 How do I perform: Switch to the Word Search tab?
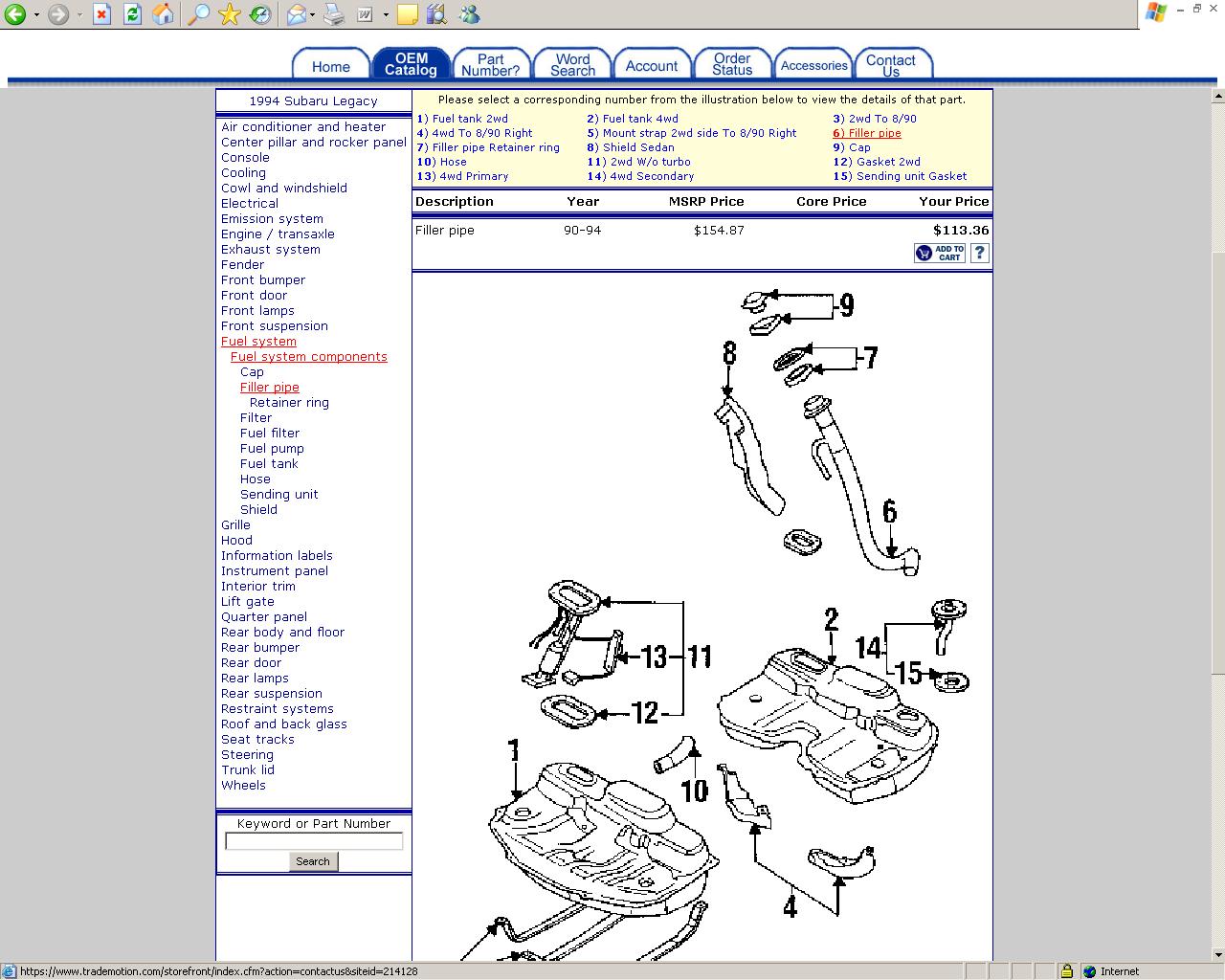click(x=572, y=64)
